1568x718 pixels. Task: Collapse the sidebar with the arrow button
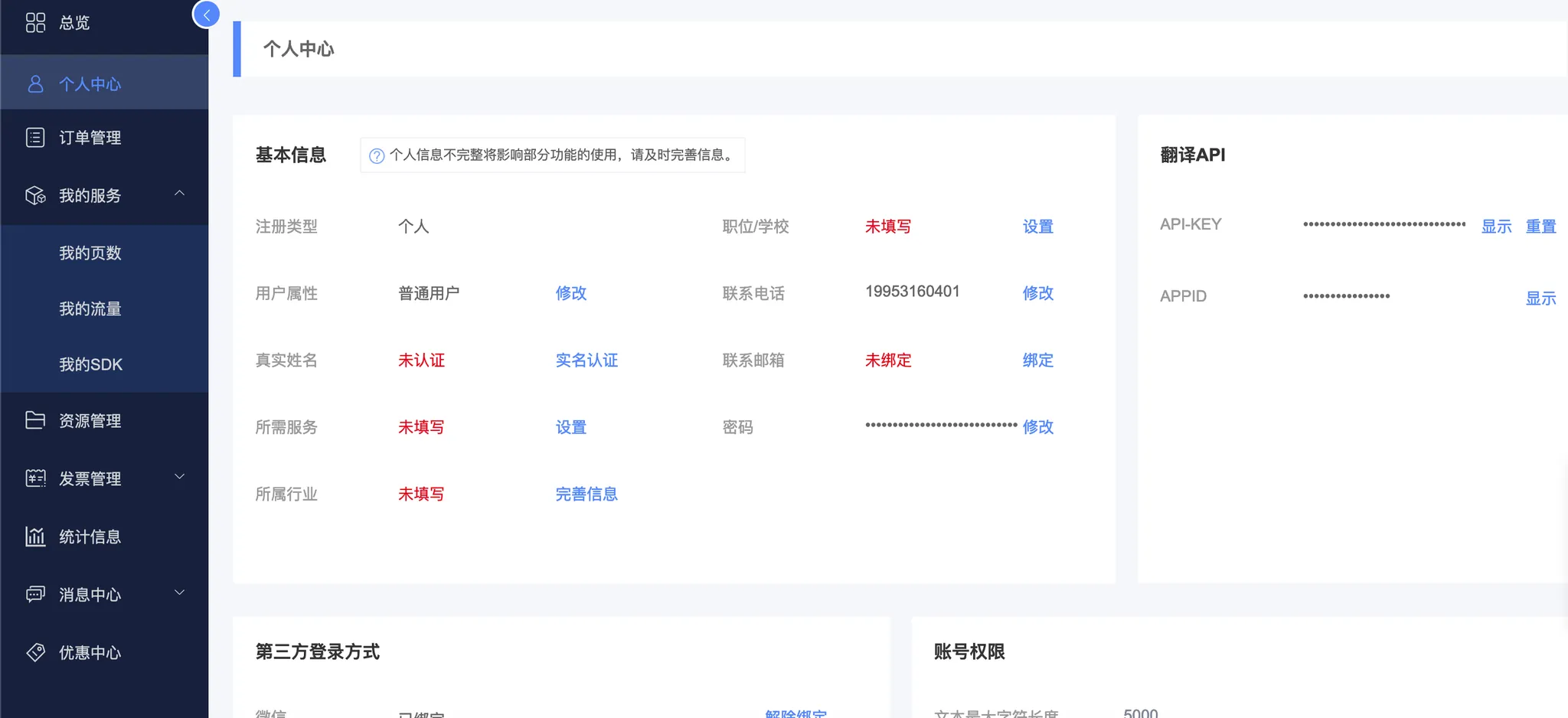[x=206, y=14]
